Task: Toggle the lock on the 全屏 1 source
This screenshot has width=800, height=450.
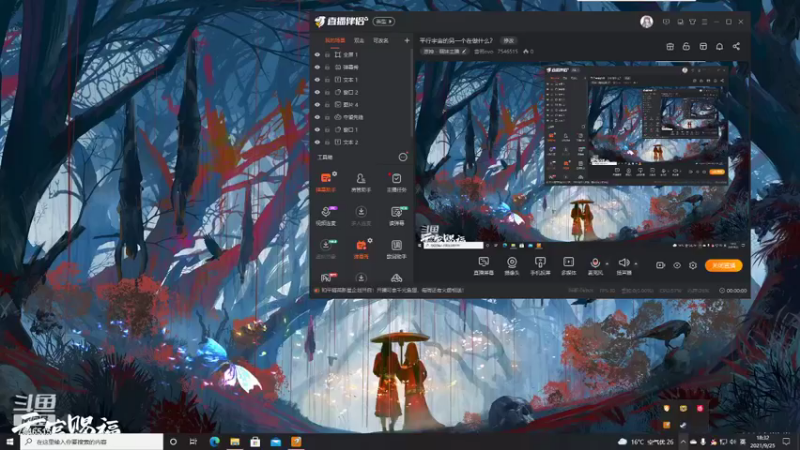Action: tap(328, 55)
